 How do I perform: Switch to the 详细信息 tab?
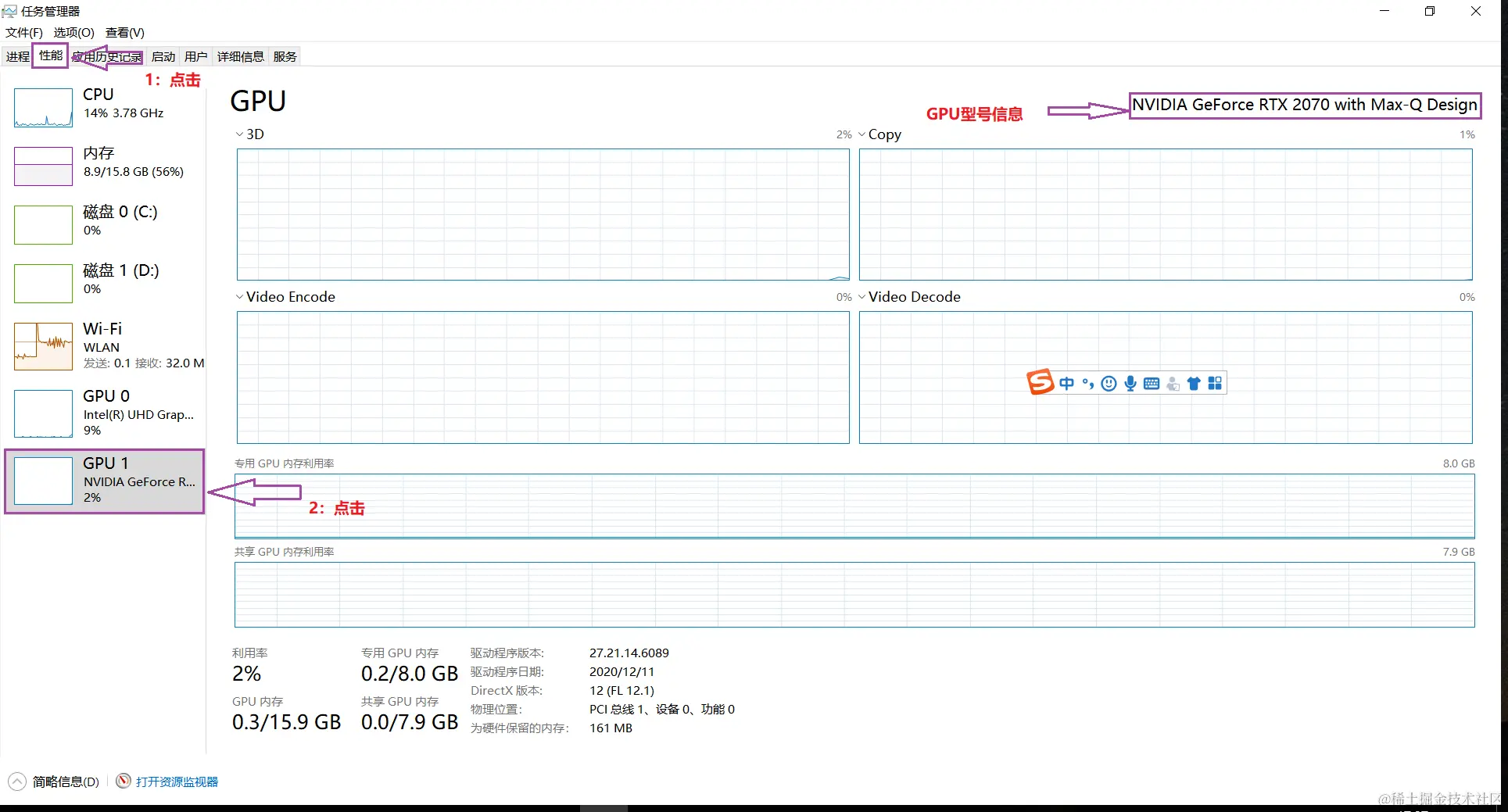241,56
